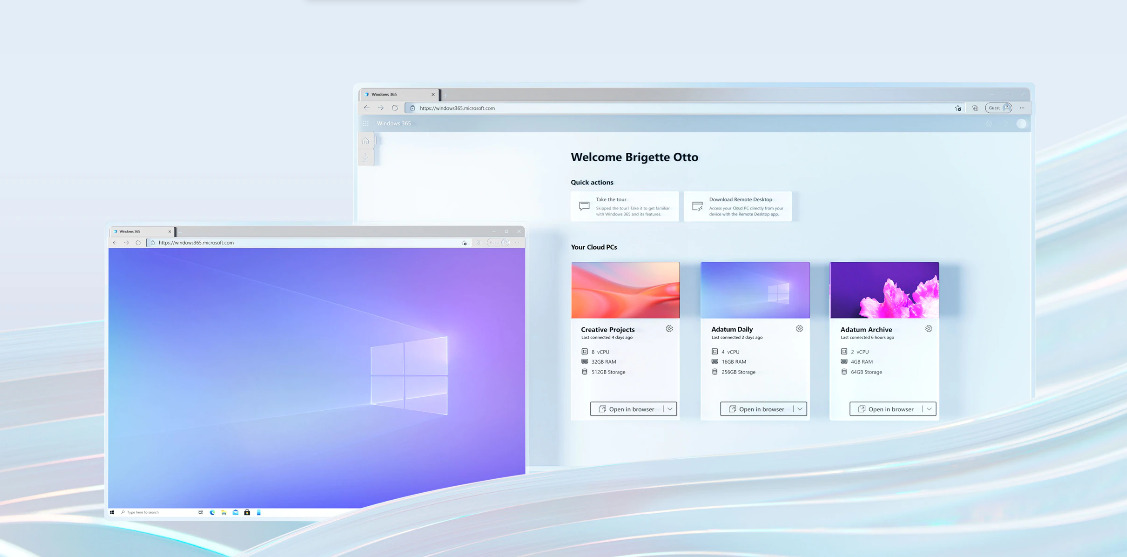Click the download icon in the Windows 365 sidebar
This screenshot has width=1127, height=557.
point(366,156)
